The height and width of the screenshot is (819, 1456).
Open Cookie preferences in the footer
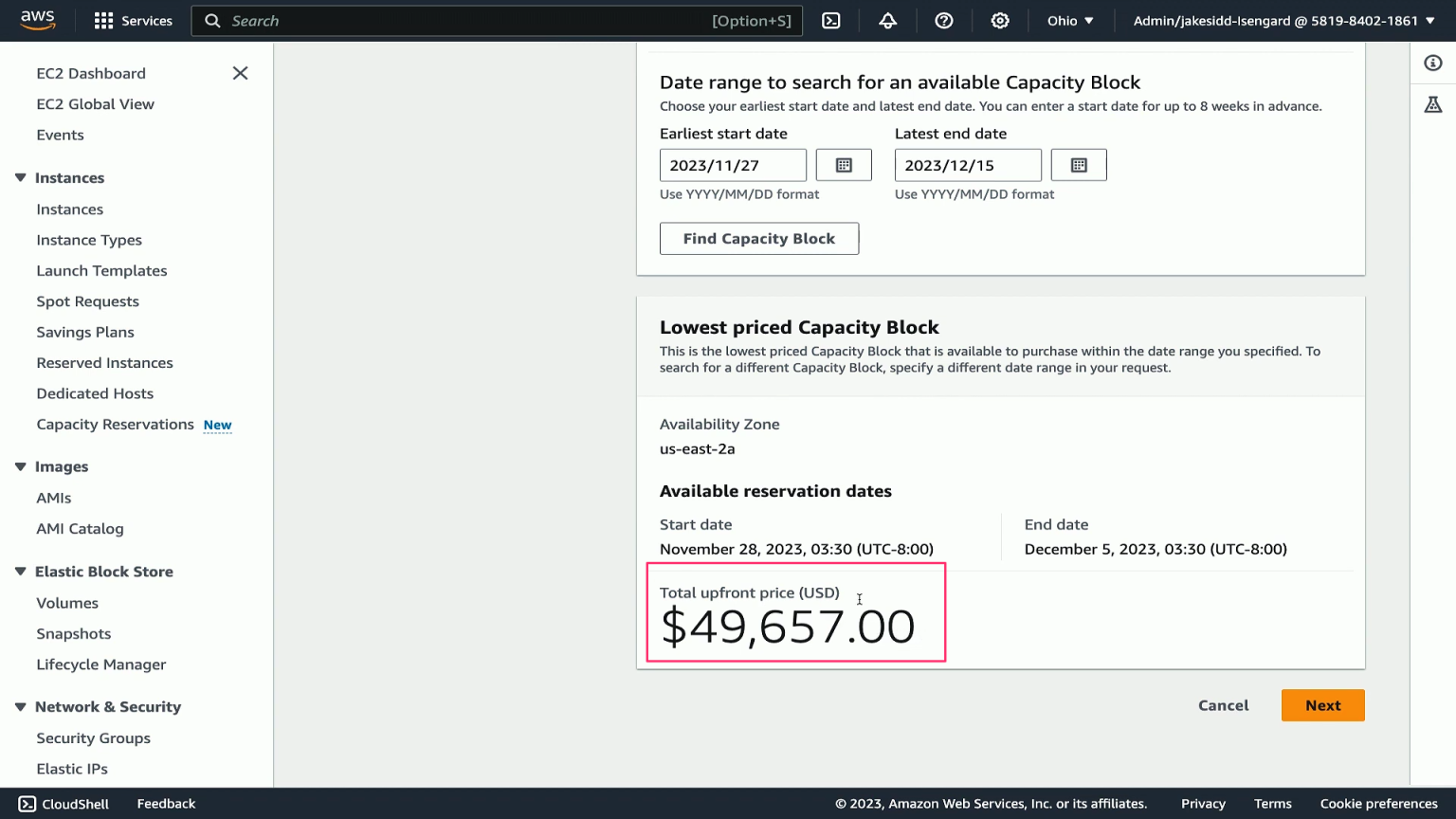tap(1378, 803)
